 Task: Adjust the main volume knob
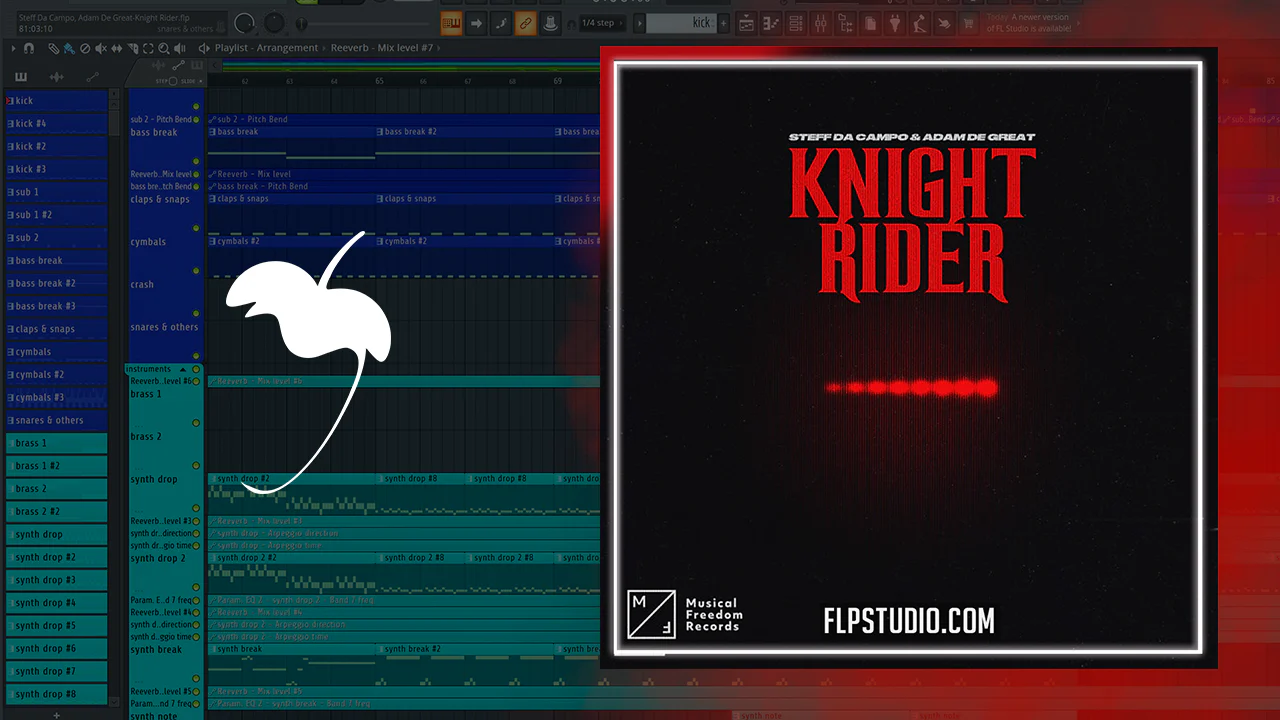(x=244, y=23)
